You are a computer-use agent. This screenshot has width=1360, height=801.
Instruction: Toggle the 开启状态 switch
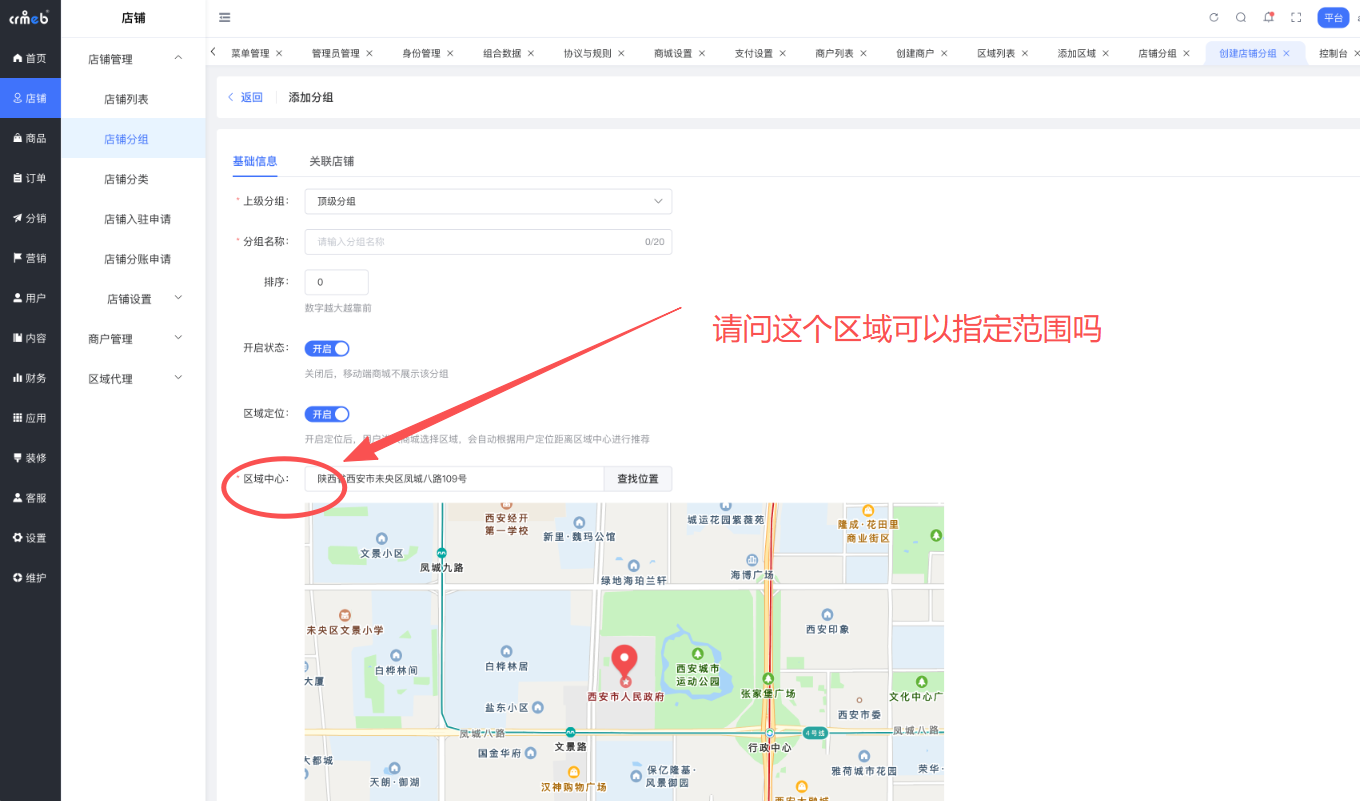coord(327,349)
